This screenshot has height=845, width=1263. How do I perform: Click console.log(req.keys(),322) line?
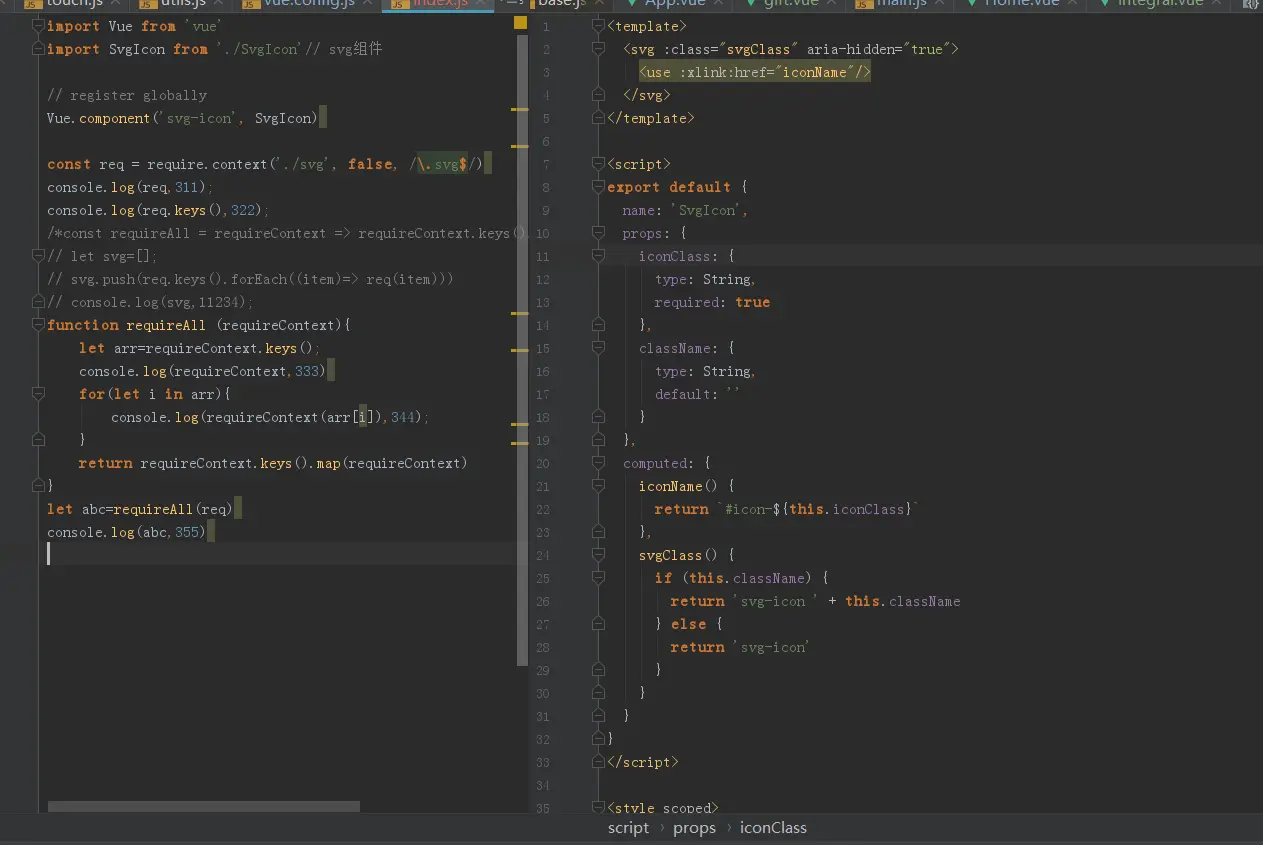[x=158, y=210]
